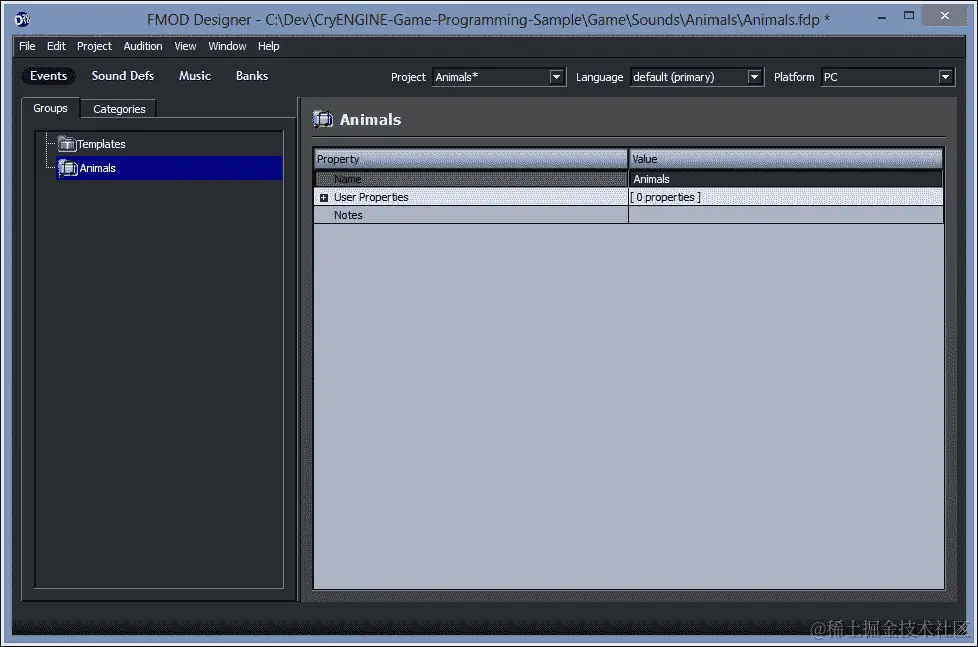Click the FMOD Designer app icon in title bar

22,19
